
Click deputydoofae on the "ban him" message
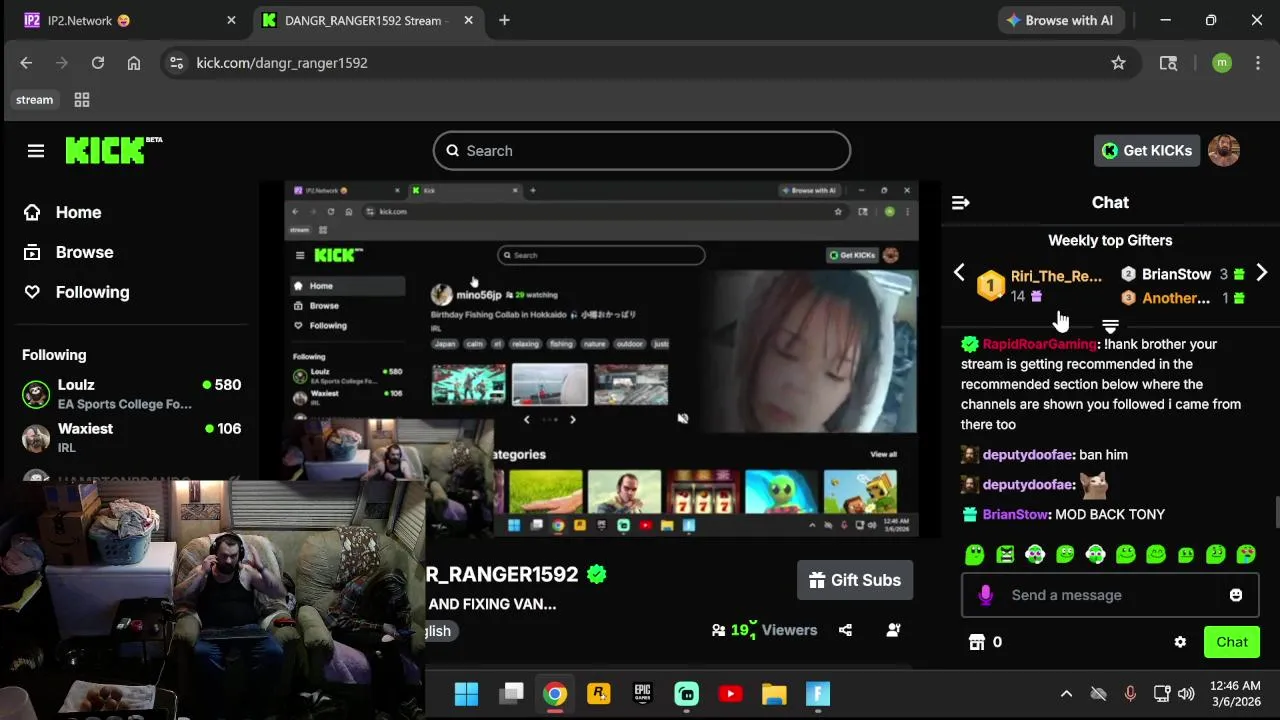coord(1028,455)
